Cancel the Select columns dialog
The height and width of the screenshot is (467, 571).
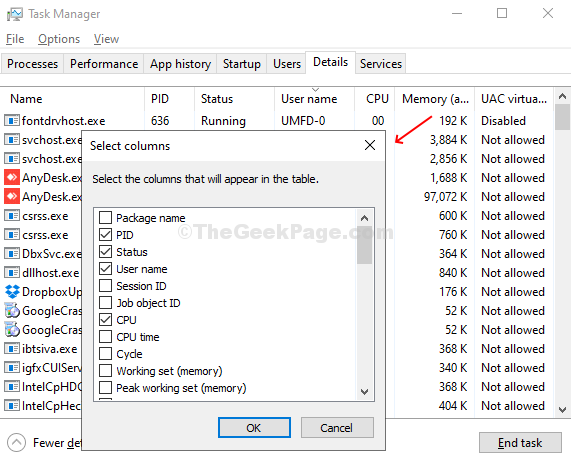click(x=337, y=428)
